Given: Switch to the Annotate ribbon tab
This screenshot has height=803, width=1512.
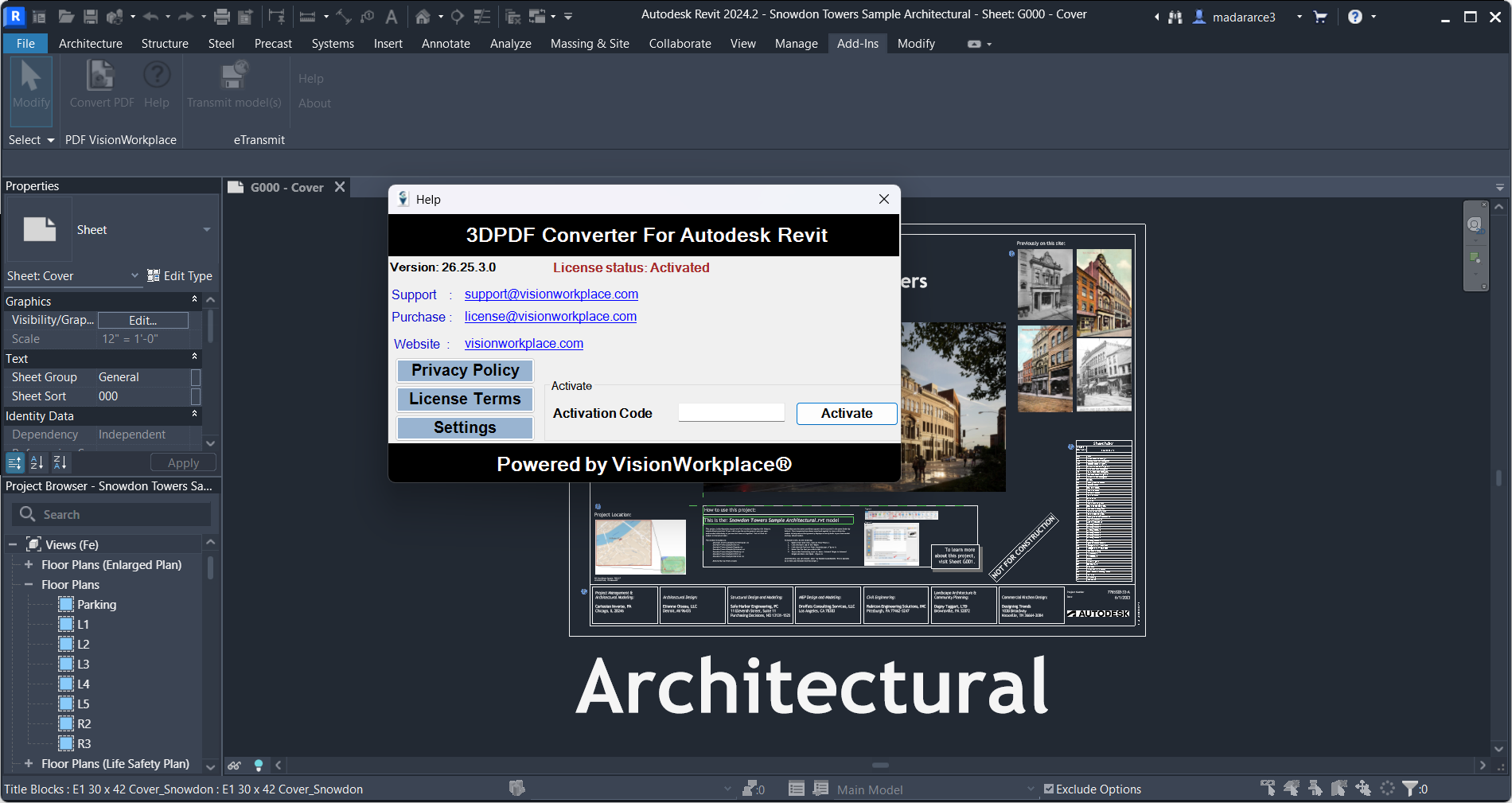Looking at the screenshot, I should click(446, 44).
